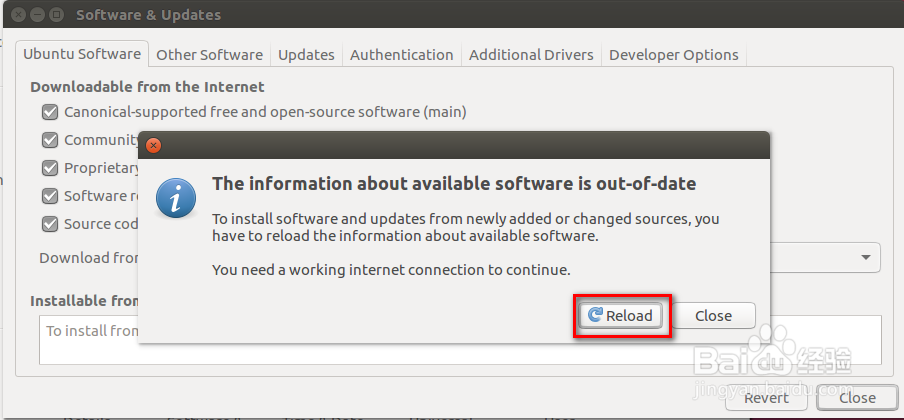Toggle the Software restricted checkbox
This screenshot has width=904, height=420.
tap(50, 196)
